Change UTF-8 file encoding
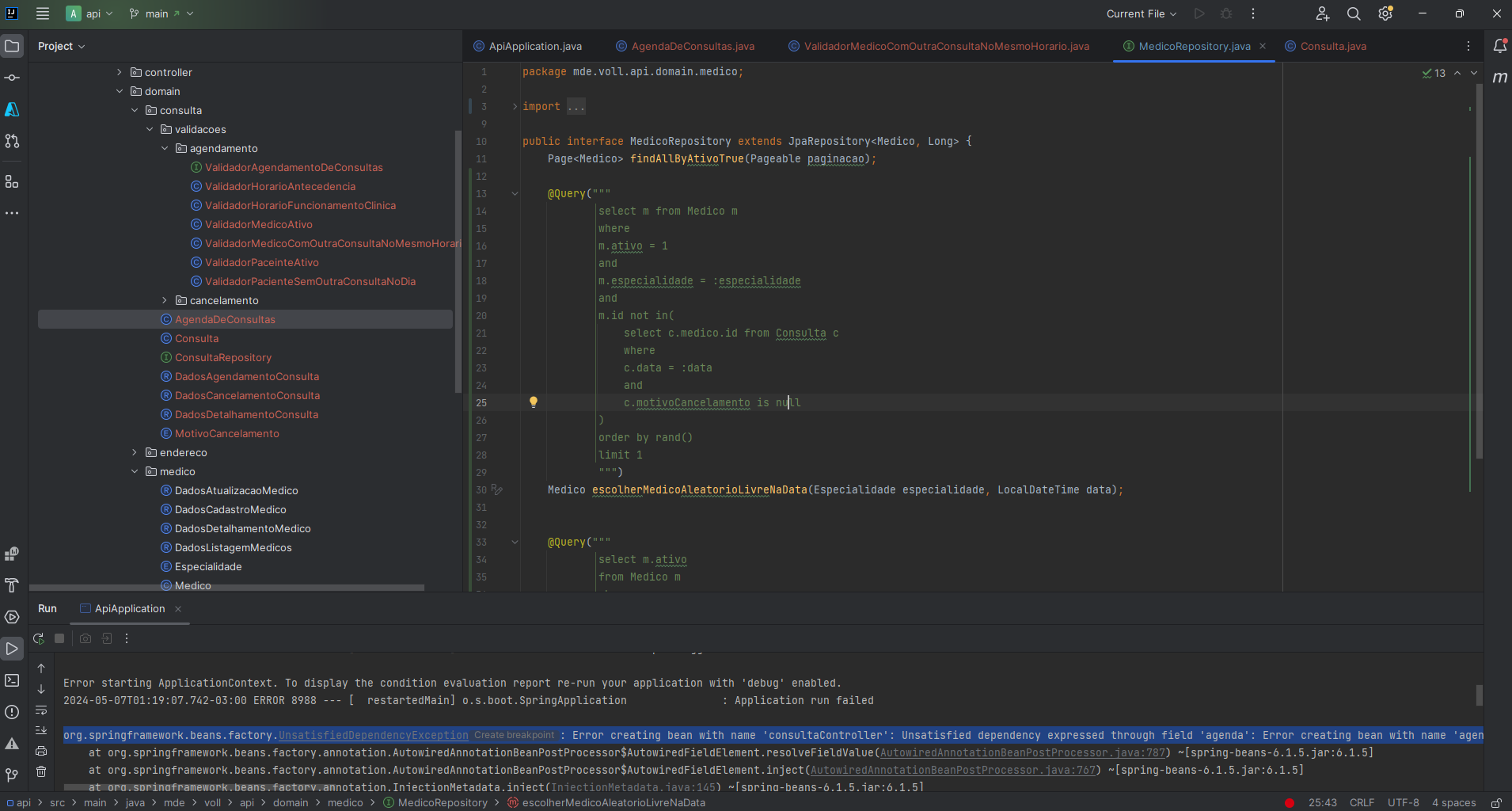 pyautogui.click(x=1403, y=802)
